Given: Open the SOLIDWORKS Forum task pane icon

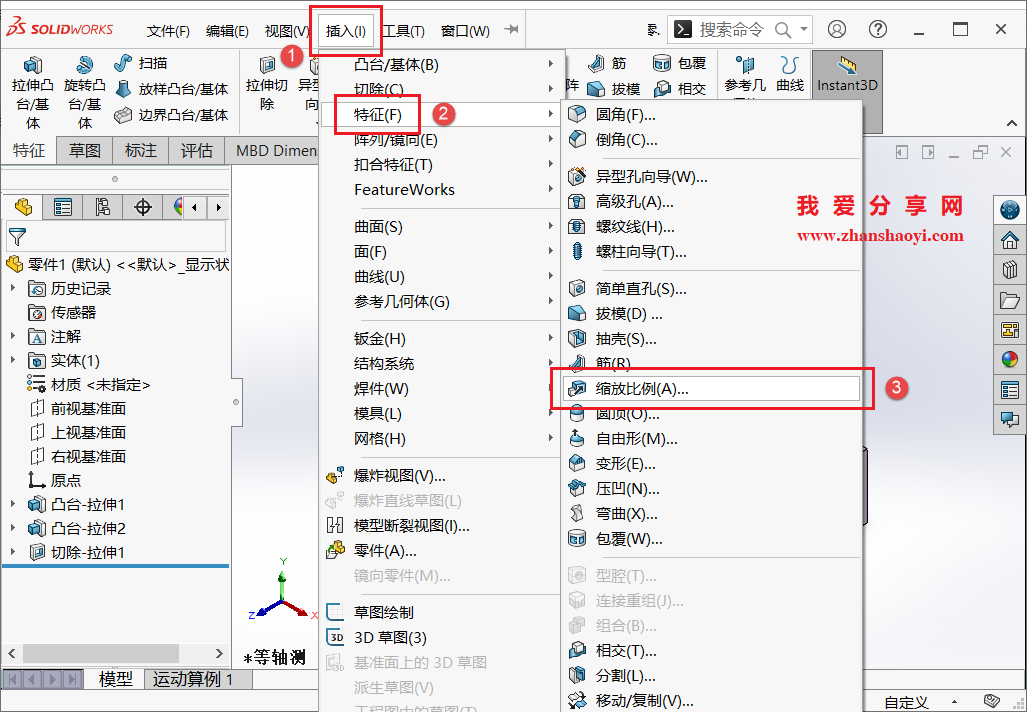Looking at the screenshot, I should pos(1010,419).
